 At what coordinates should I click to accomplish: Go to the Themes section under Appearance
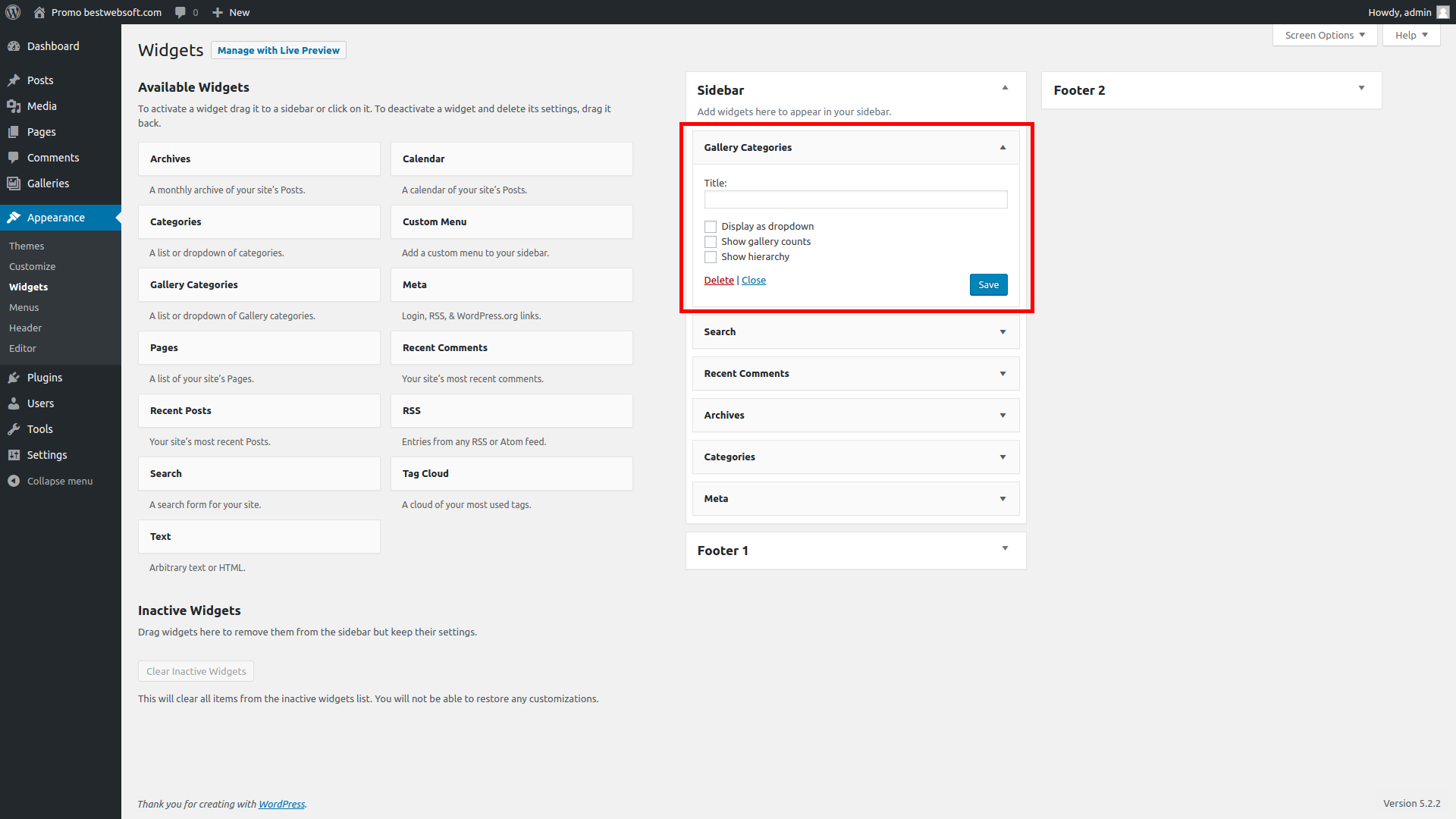[x=27, y=246]
